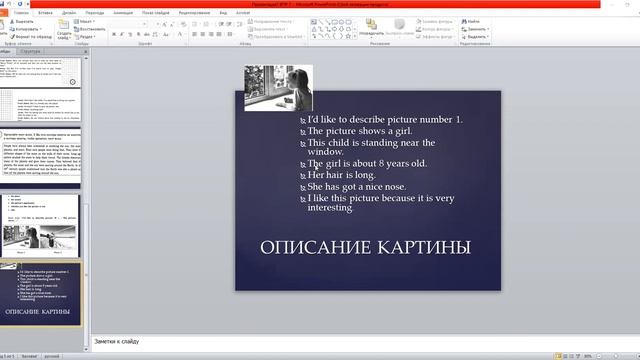Open Text Direction dropdown

tap(271, 21)
